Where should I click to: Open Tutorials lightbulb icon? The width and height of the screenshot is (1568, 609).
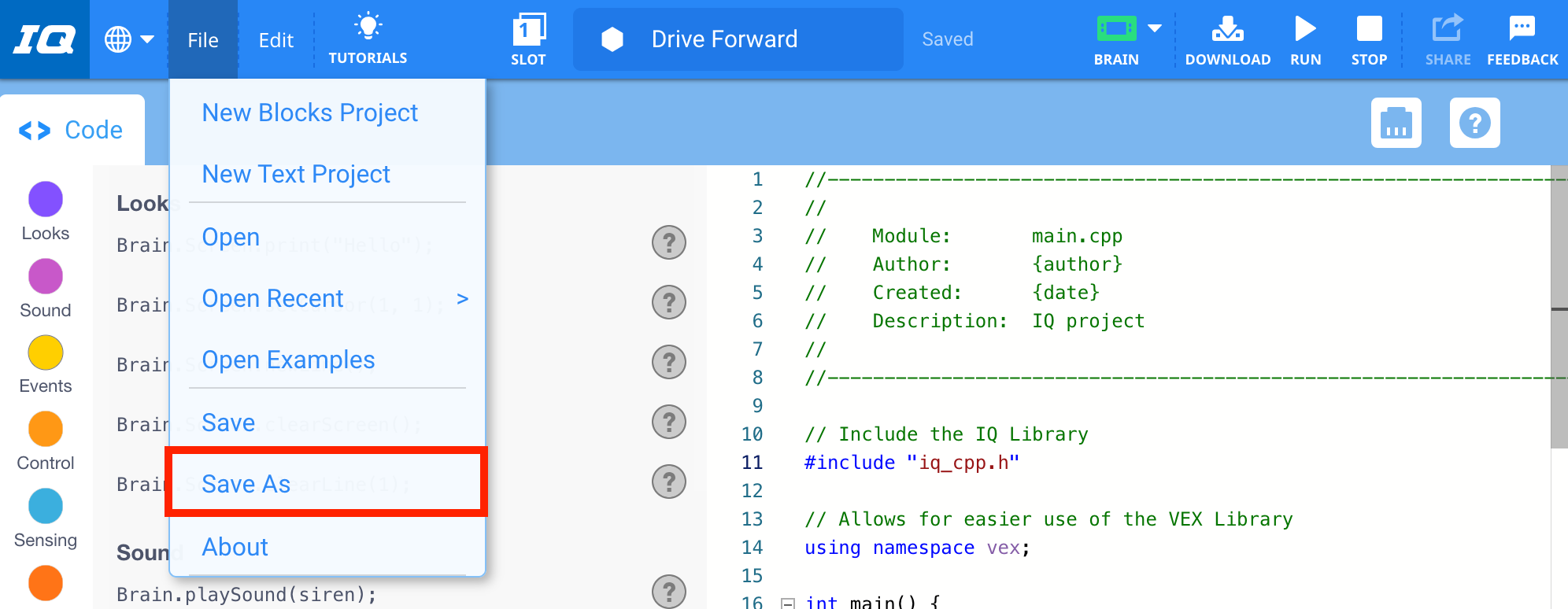(368, 27)
